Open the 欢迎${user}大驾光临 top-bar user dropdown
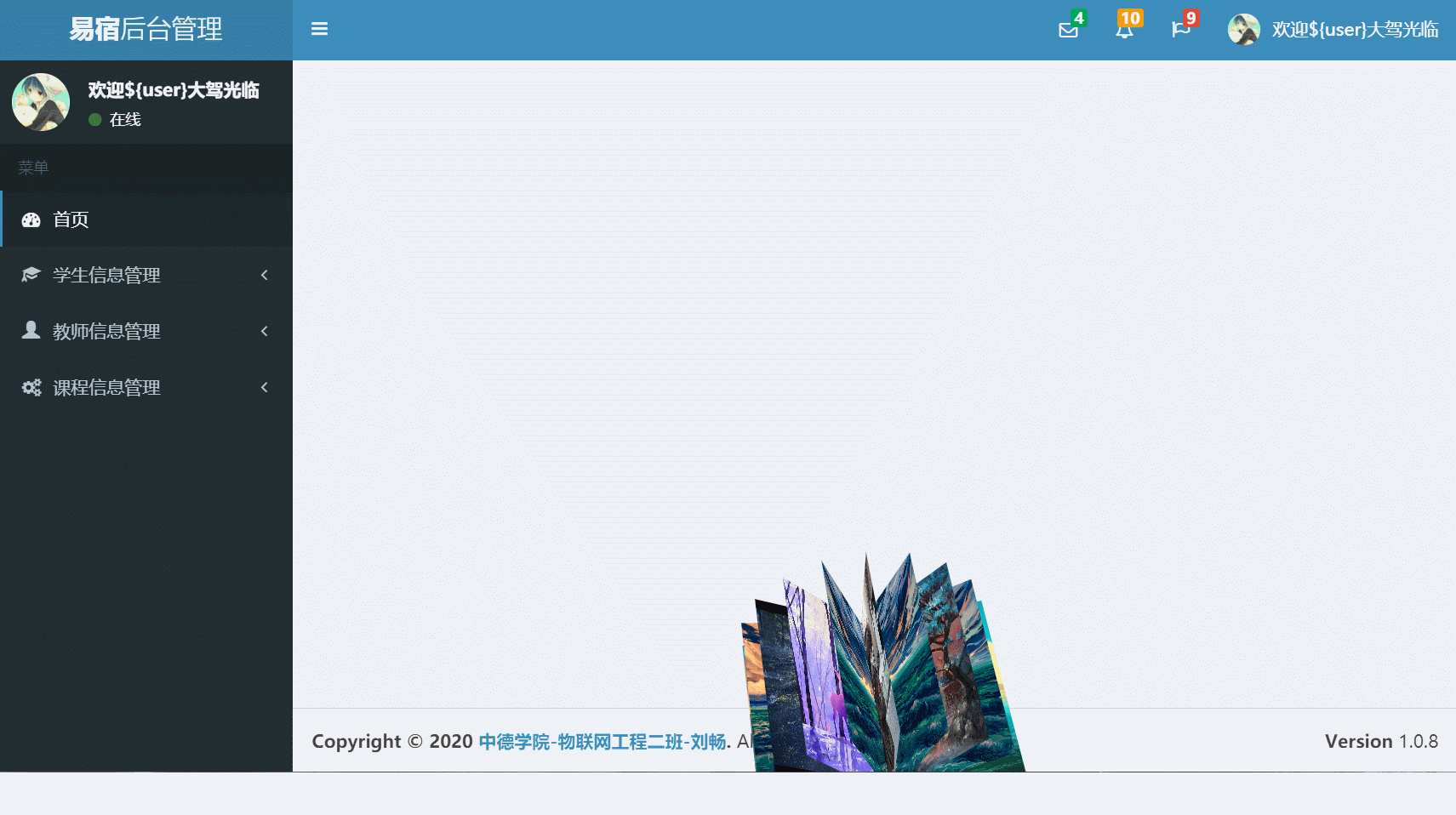 tap(1333, 30)
